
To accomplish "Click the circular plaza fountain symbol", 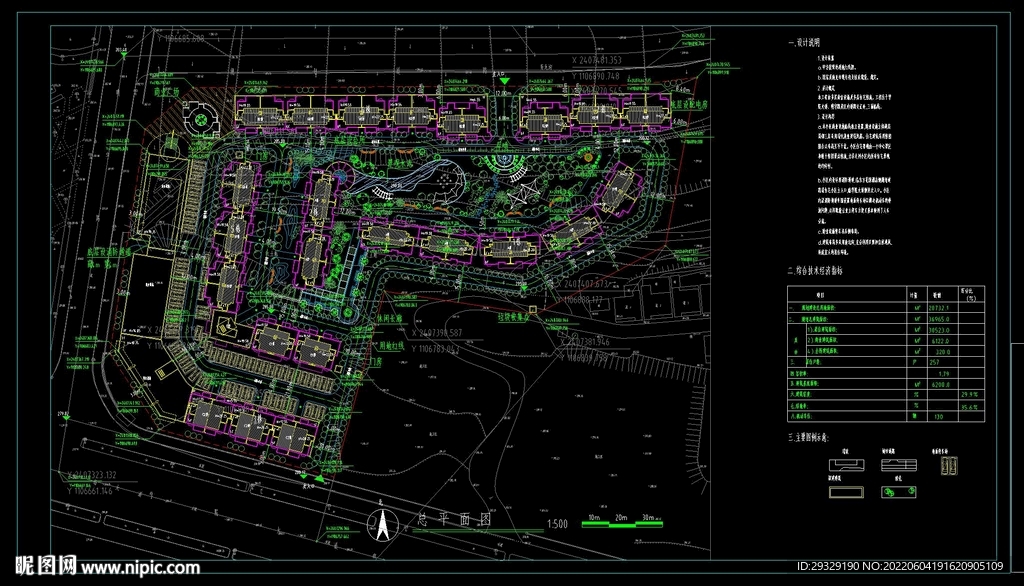I will click(x=201, y=120).
